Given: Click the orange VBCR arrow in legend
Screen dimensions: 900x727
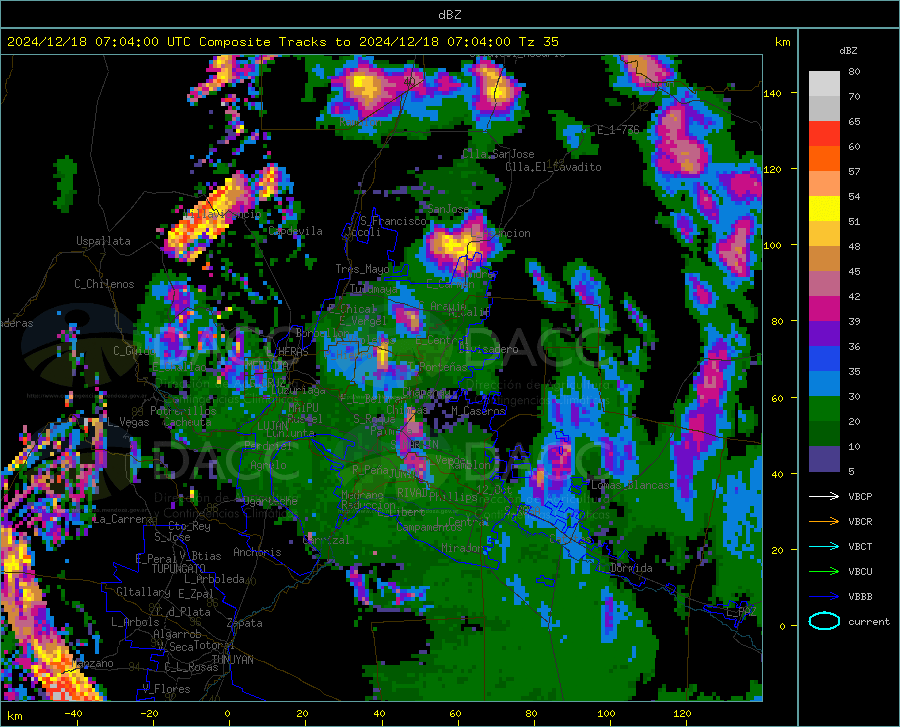Looking at the screenshot, I should click(824, 522).
